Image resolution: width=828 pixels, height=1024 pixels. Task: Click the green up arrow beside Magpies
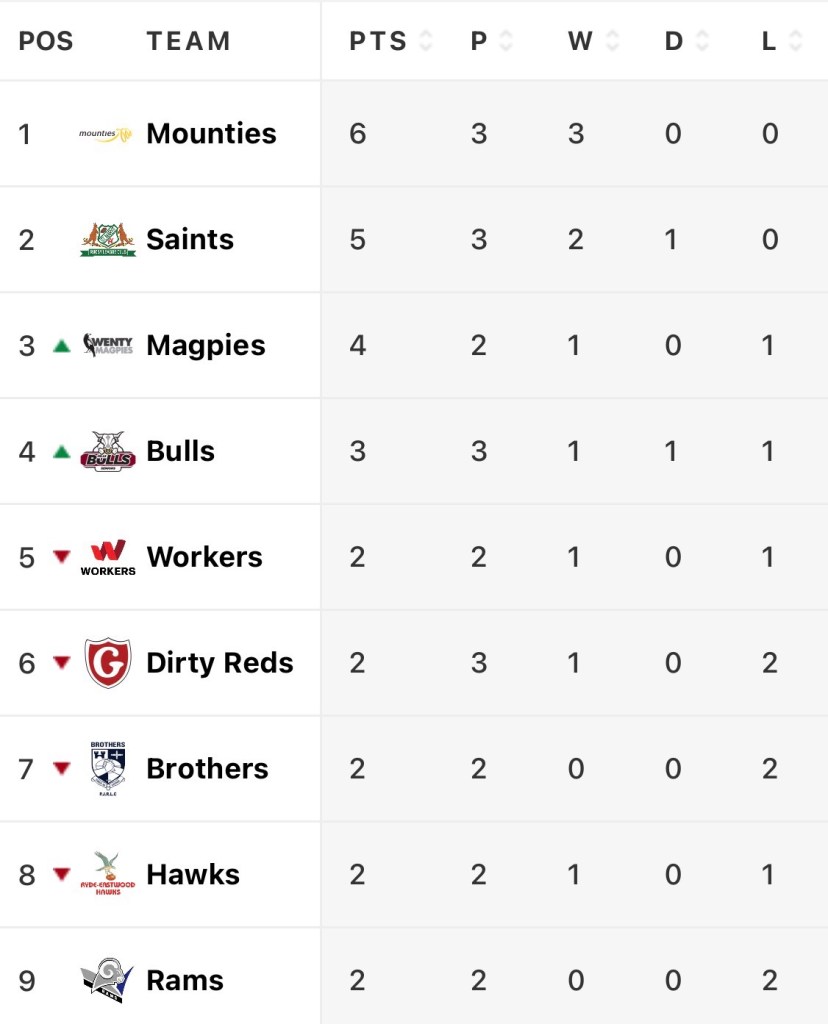point(62,346)
